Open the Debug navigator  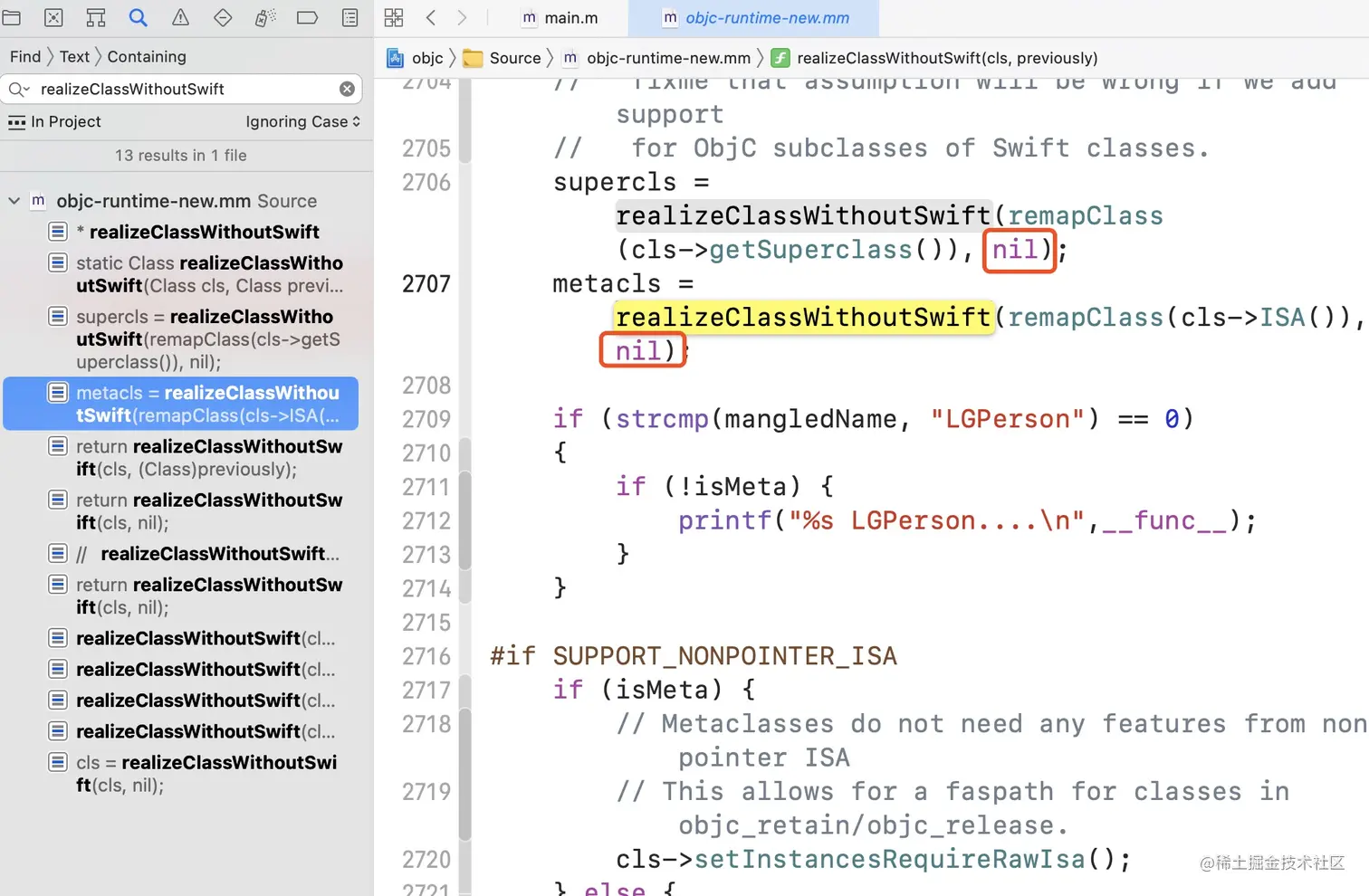(265, 17)
